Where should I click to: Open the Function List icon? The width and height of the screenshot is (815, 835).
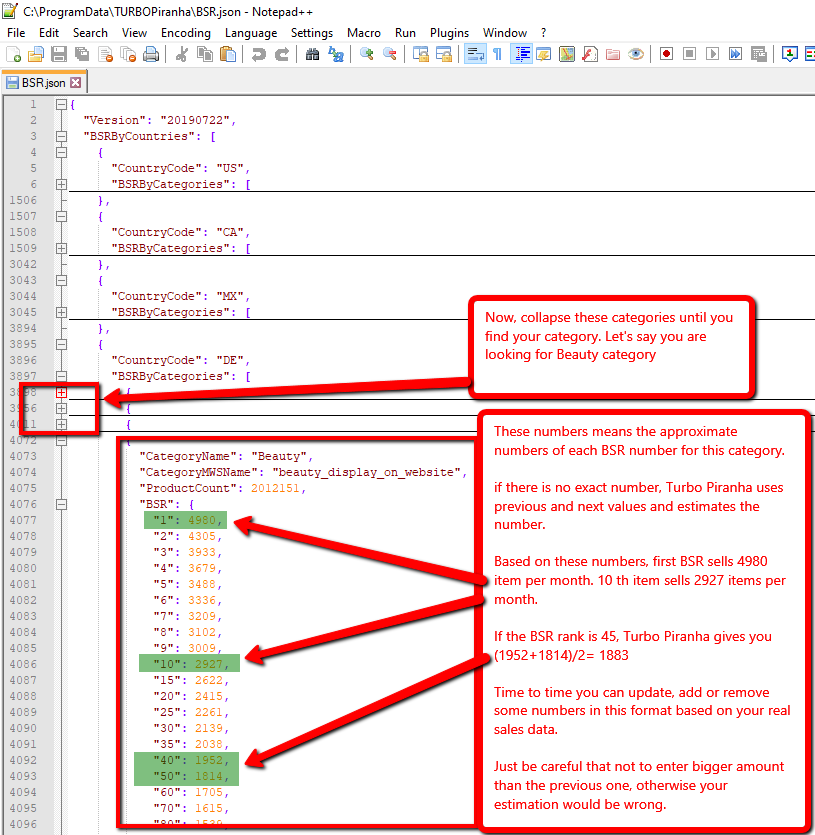pyautogui.click(x=590, y=54)
